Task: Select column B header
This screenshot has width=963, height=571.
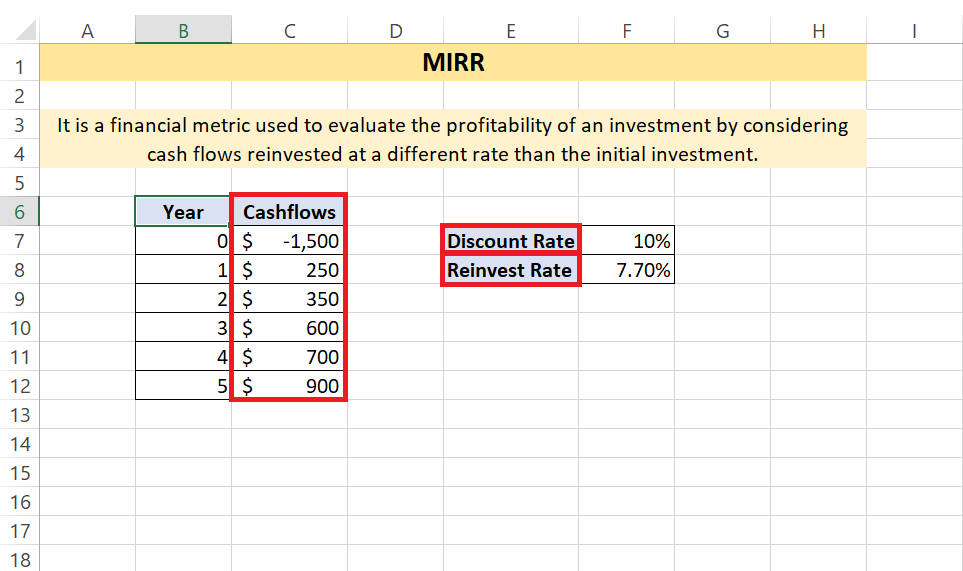Action: 184,30
